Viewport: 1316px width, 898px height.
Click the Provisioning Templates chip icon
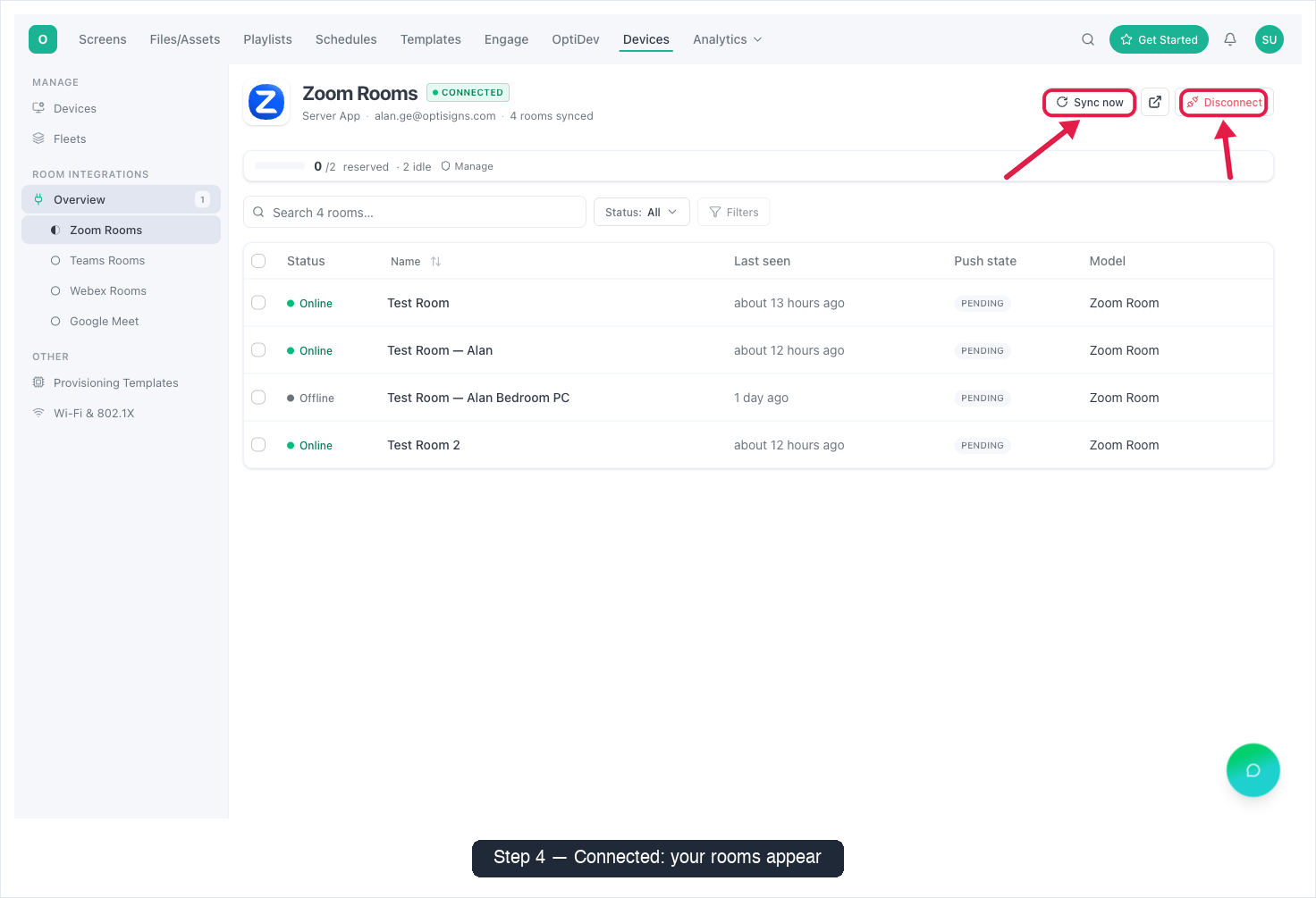pos(38,382)
